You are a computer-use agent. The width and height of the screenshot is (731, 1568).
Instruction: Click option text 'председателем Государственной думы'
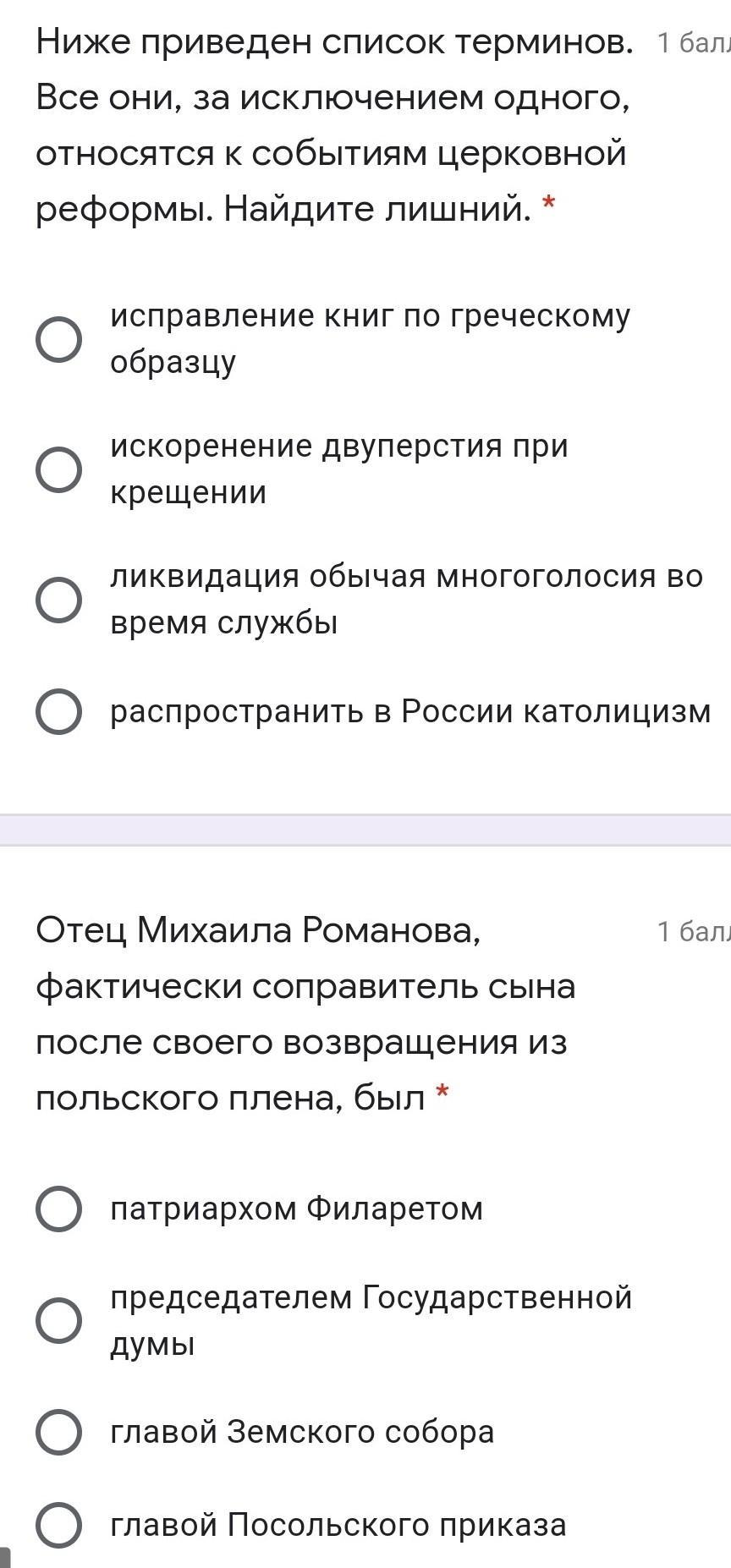tap(371, 1319)
